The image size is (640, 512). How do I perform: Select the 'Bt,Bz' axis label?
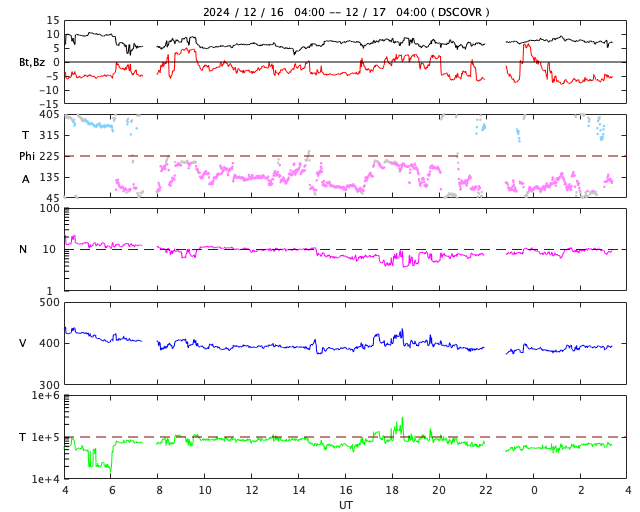[x=32, y=62]
